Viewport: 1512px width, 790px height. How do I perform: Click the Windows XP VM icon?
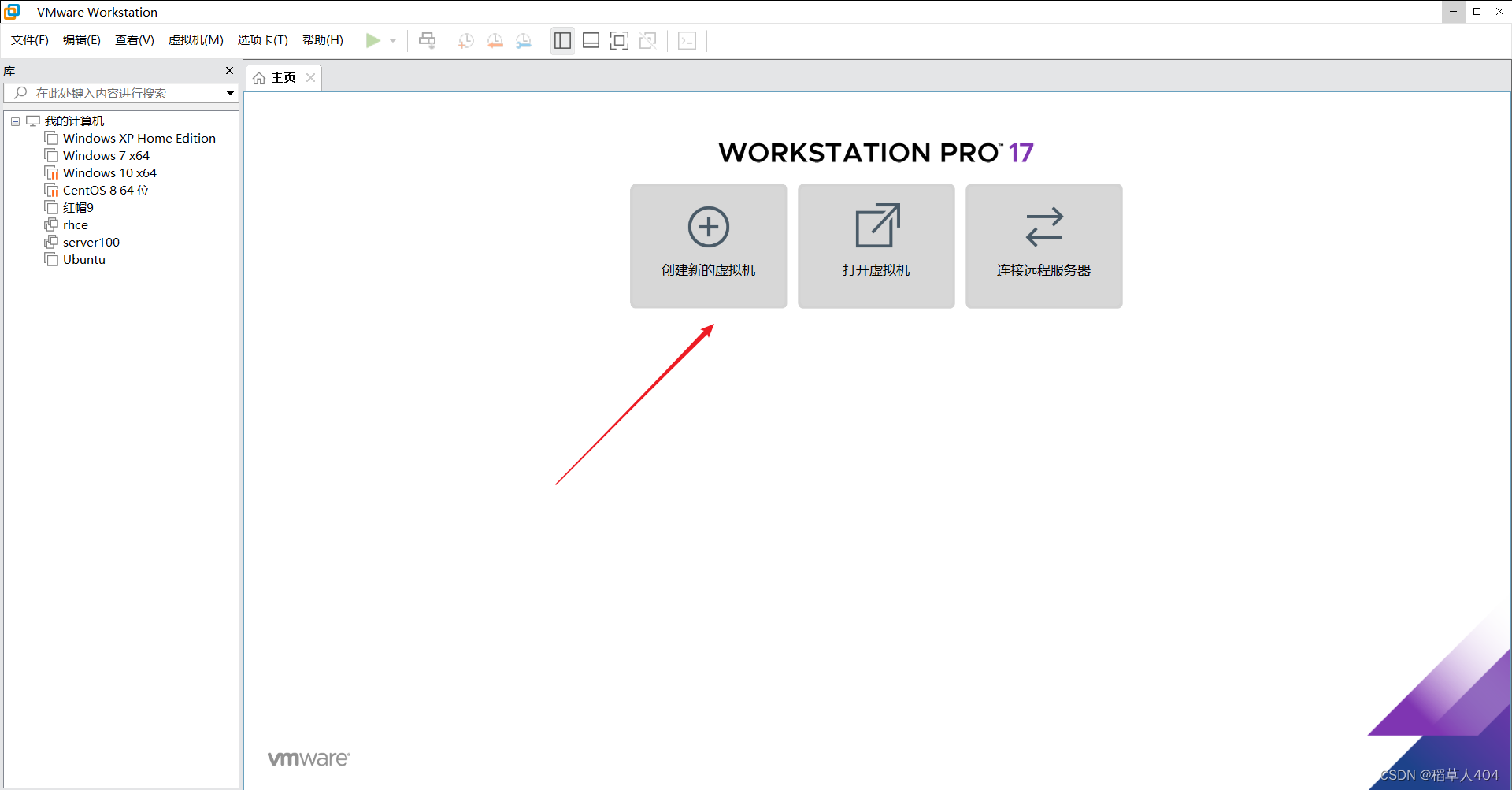pos(51,139)
